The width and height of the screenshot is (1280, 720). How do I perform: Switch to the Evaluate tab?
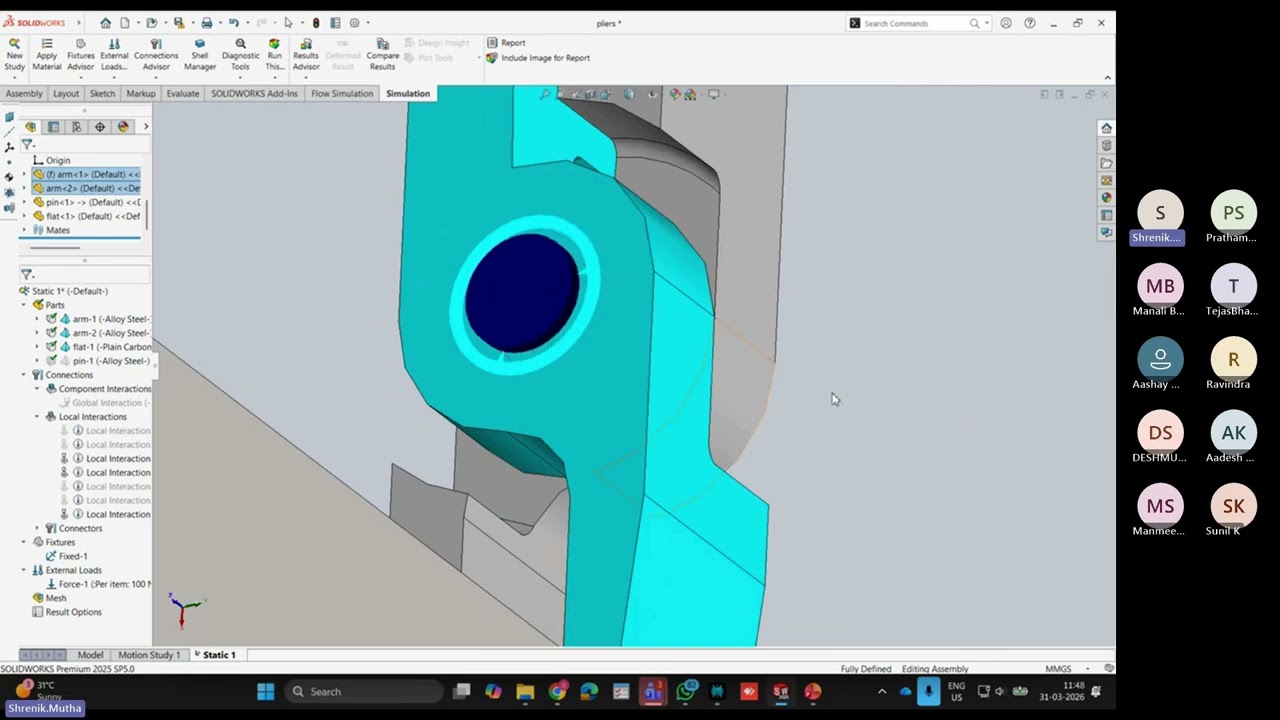click(x=183, y=94)
